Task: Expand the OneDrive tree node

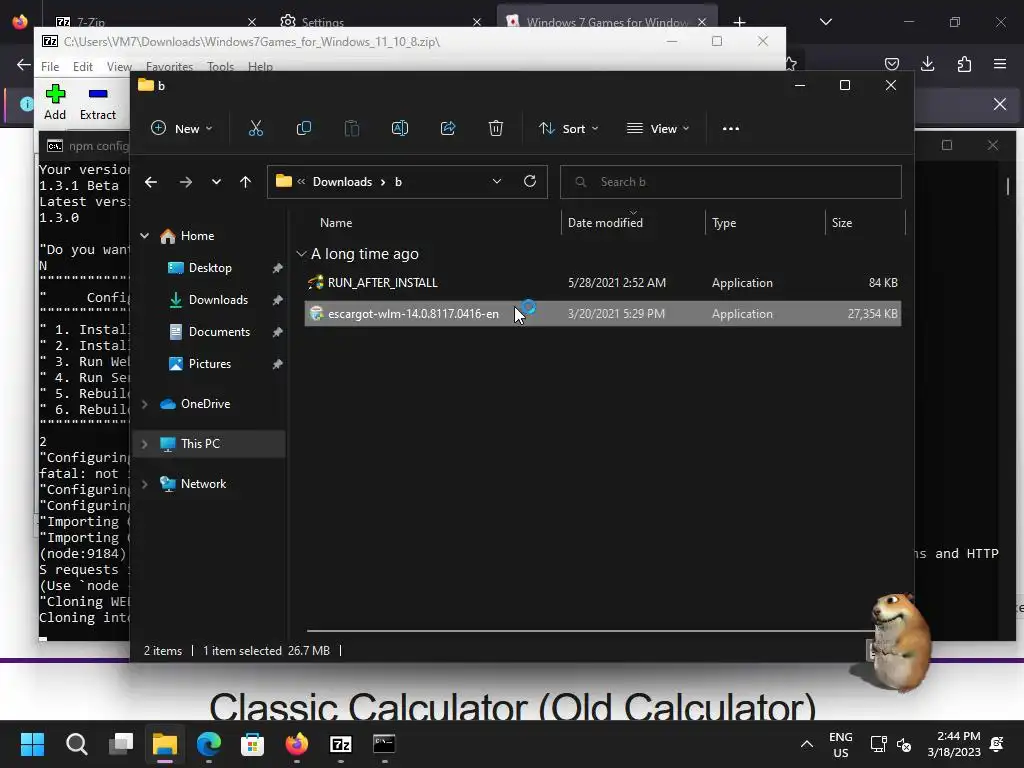Action: coord(144,404)
